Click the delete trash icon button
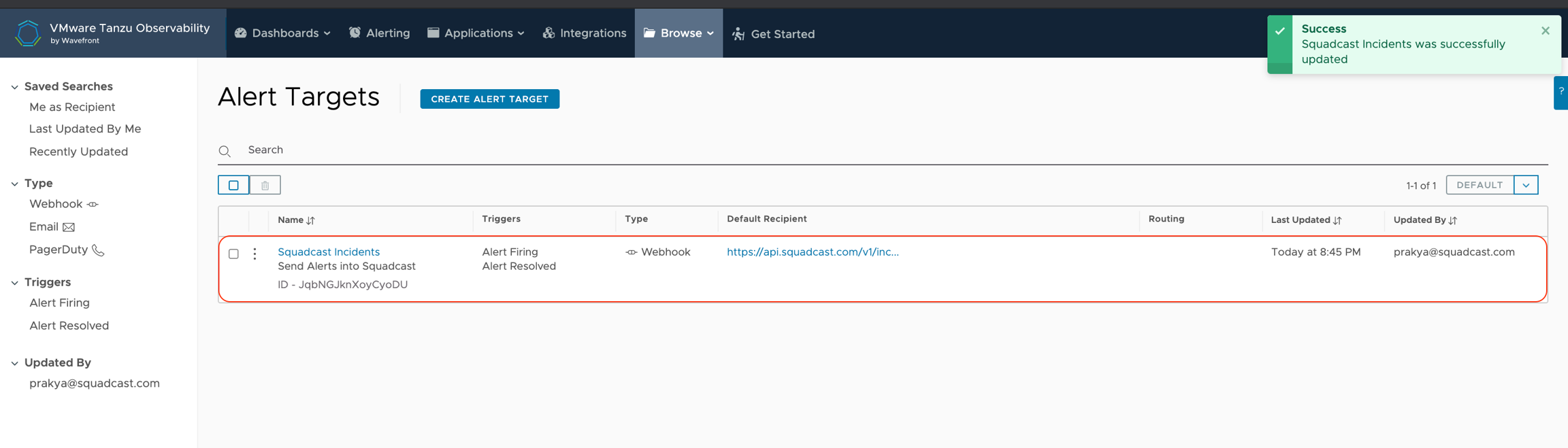This screenshot has width=1568, height=448. tap(265, 185)
